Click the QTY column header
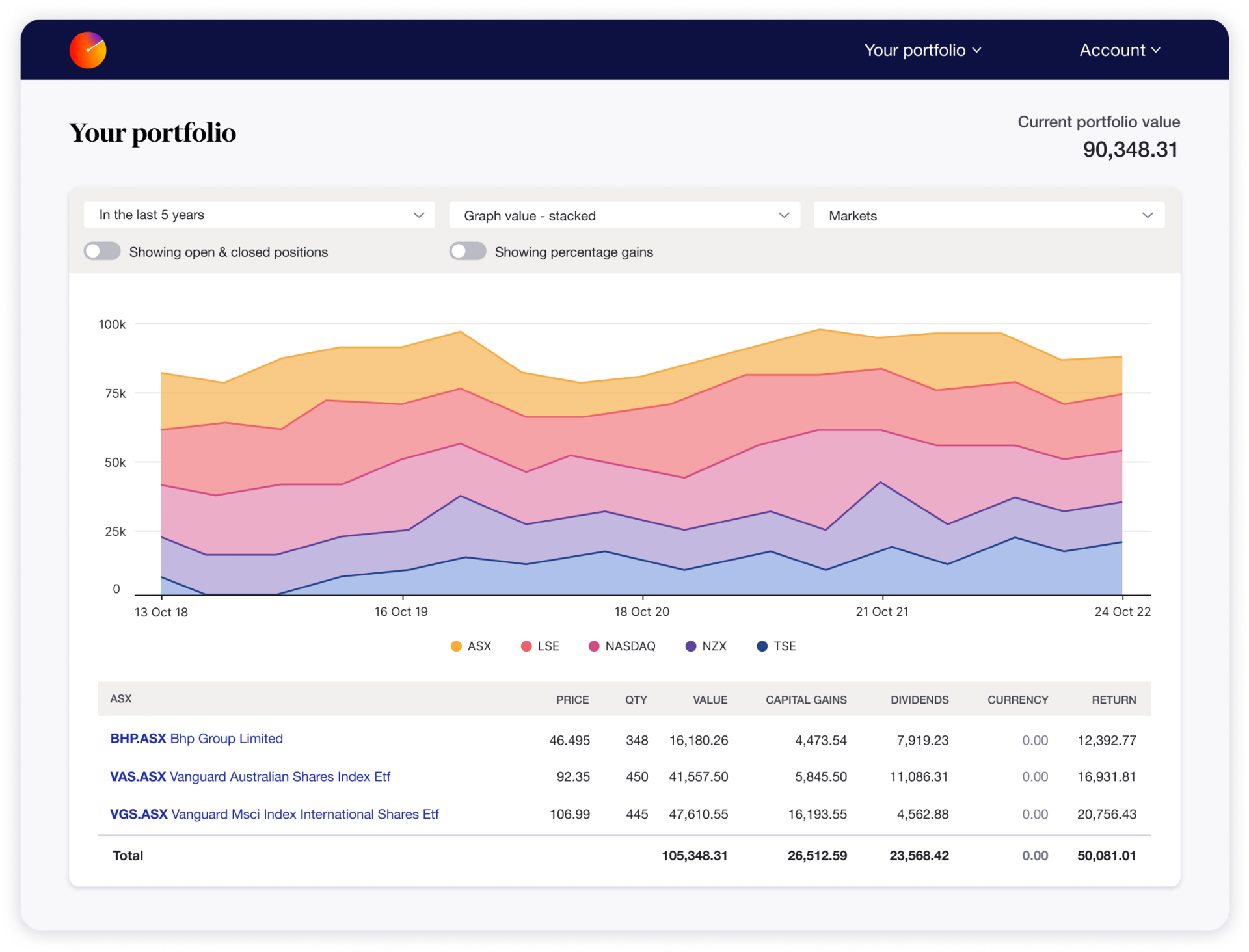 point(636,700)
